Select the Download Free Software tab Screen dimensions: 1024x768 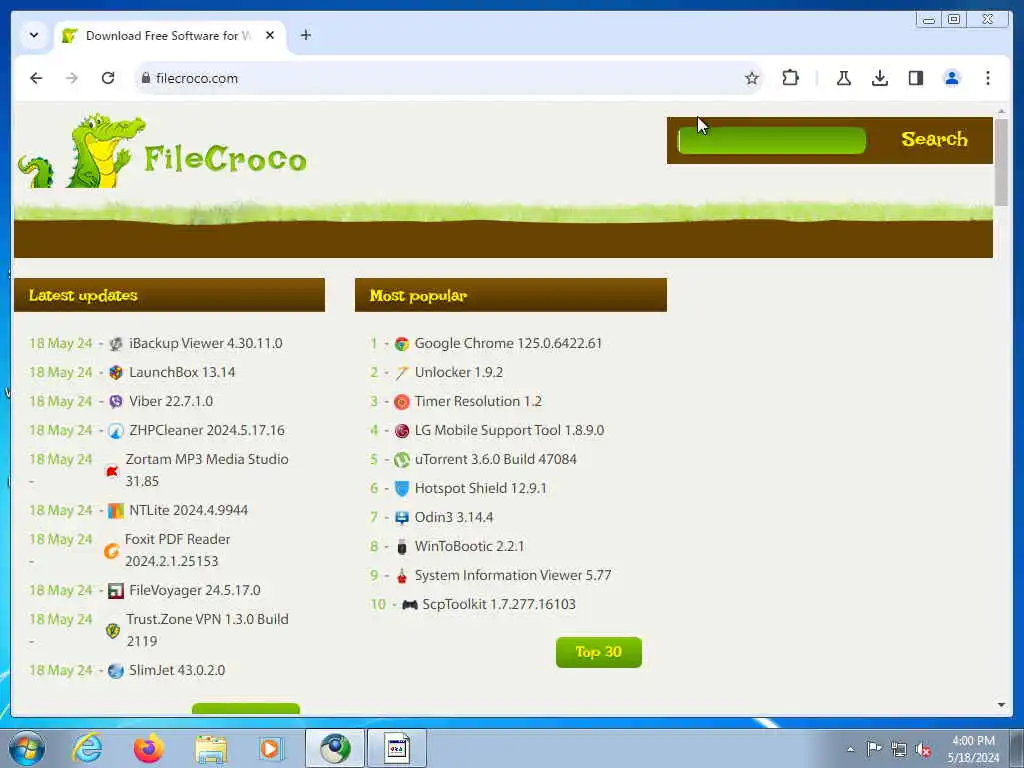coord(168,36)
